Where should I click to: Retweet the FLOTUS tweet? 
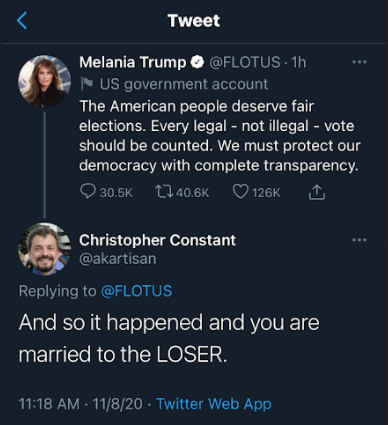click(x=164, y=192)
